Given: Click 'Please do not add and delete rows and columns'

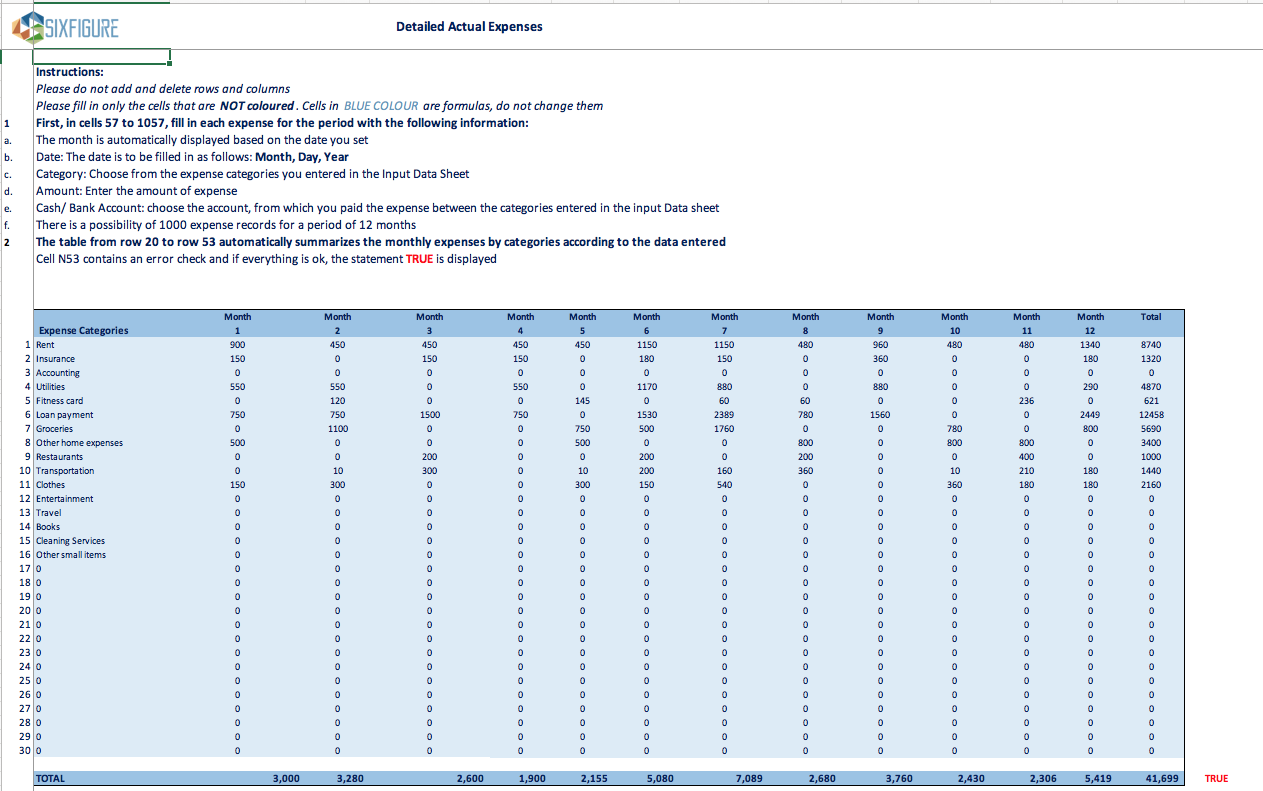Looking at the screenshot, I should coord(163,89).
